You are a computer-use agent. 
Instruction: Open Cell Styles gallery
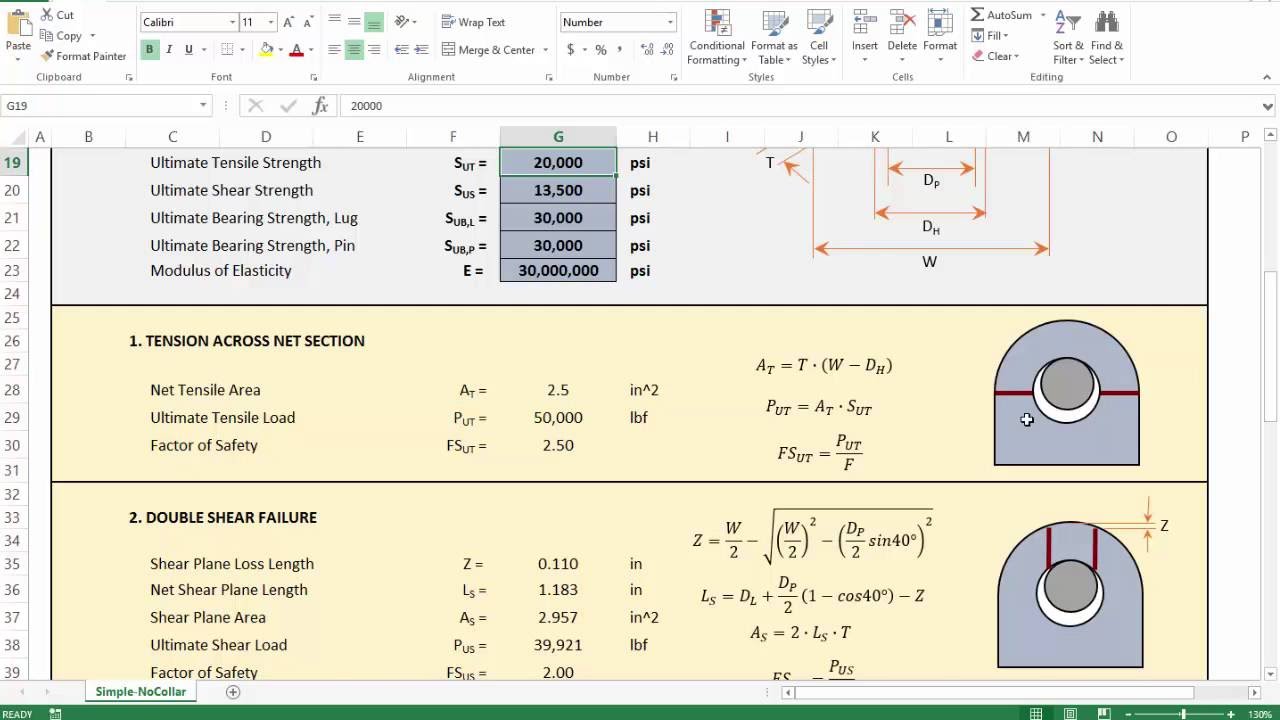819,38
